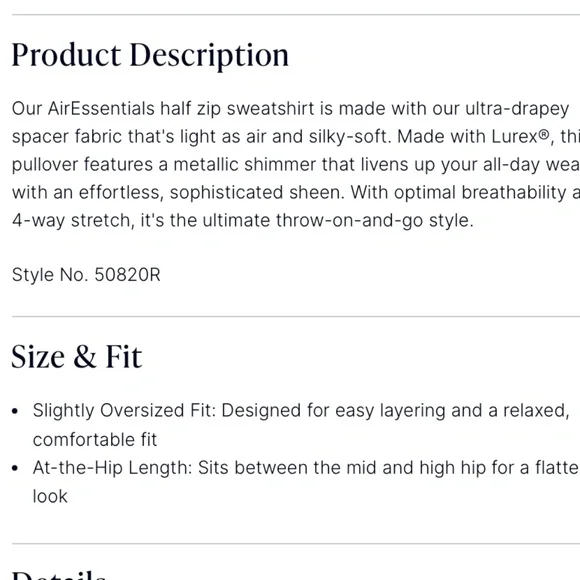Click 'throw-on-and-go style' text
This screenshot has height=580, width=580.
tap(374, 221)
